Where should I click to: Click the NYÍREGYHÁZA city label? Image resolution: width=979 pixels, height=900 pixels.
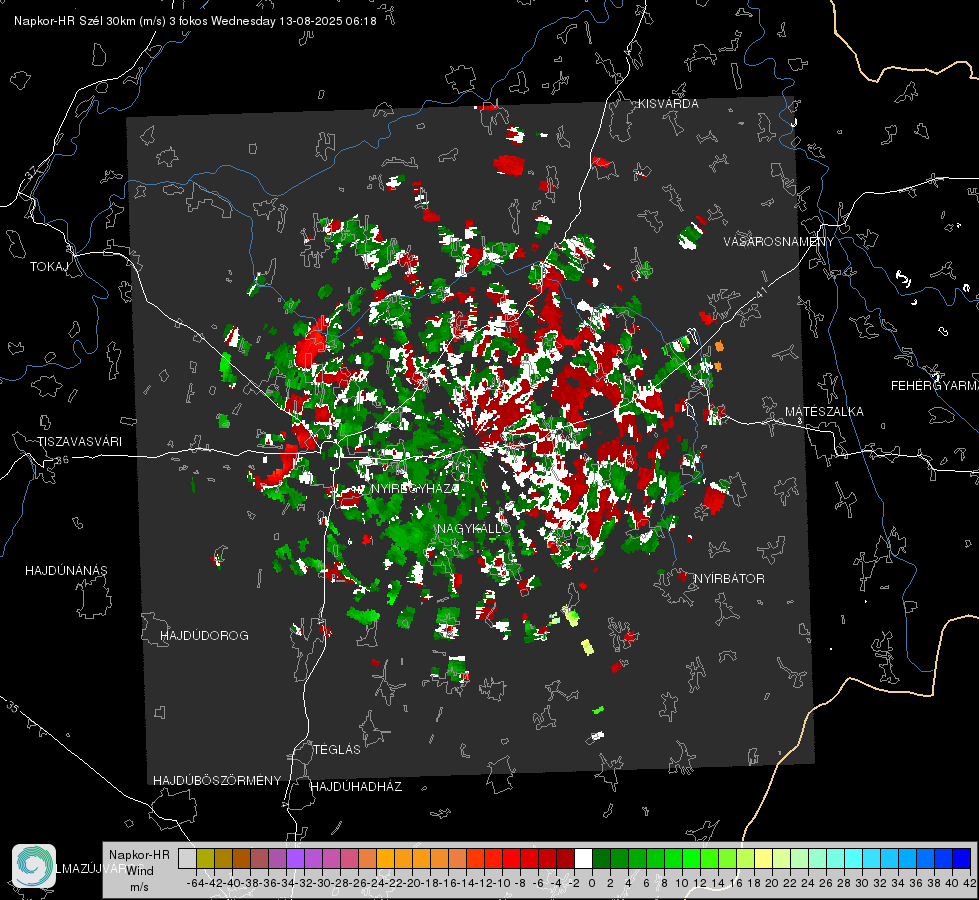pos(415,488)
